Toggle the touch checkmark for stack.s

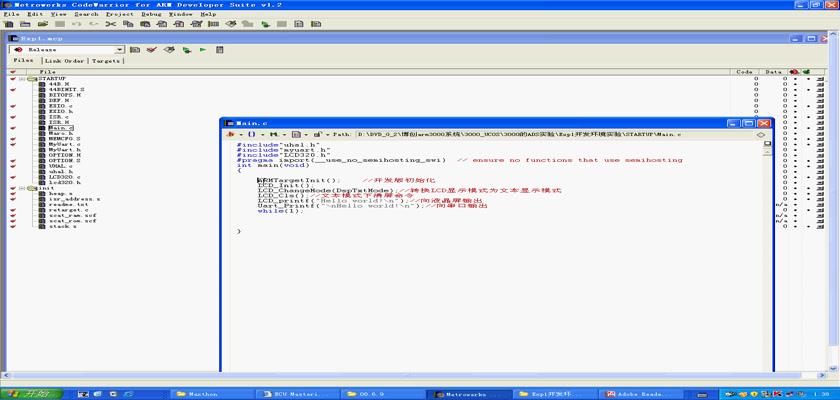point(13,226)
